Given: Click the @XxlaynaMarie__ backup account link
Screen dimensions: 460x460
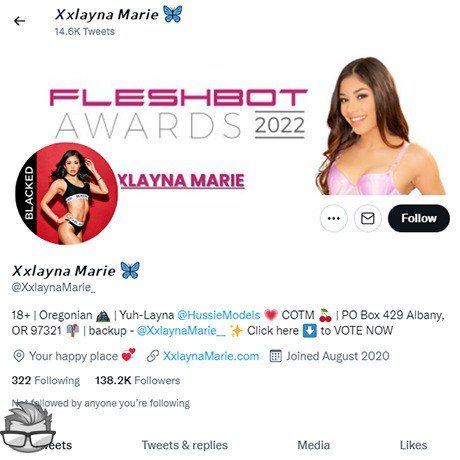Looking at the screenshot, I should 181,331.
